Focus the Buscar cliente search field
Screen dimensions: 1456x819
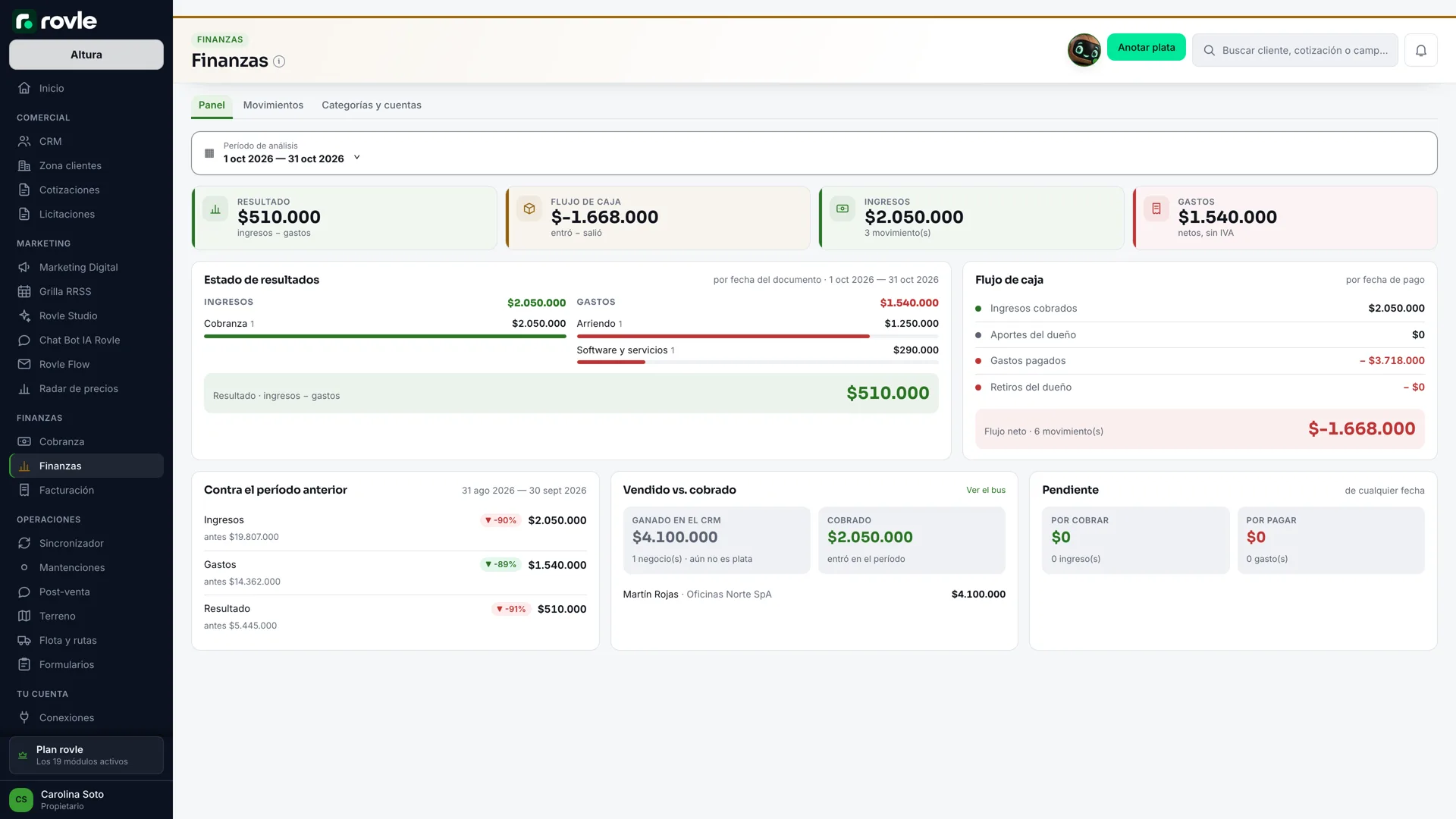[x=1295, y=50]
